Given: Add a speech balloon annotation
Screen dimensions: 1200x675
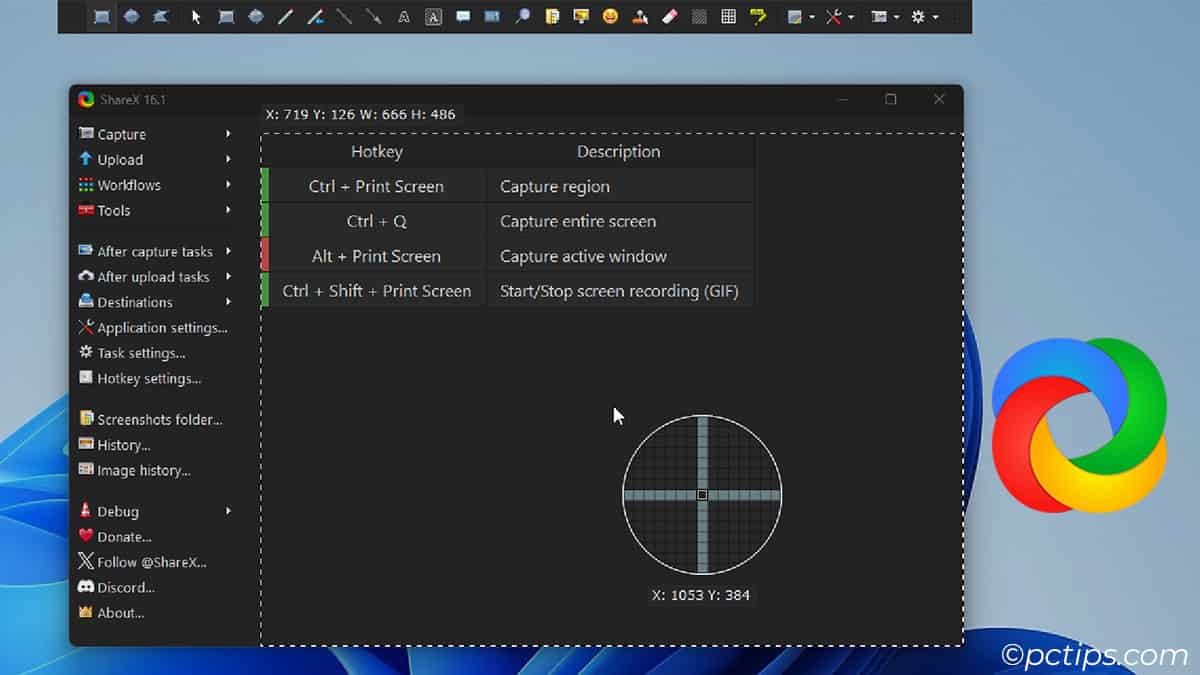Looking at the screenshot, I should [462, 16].
